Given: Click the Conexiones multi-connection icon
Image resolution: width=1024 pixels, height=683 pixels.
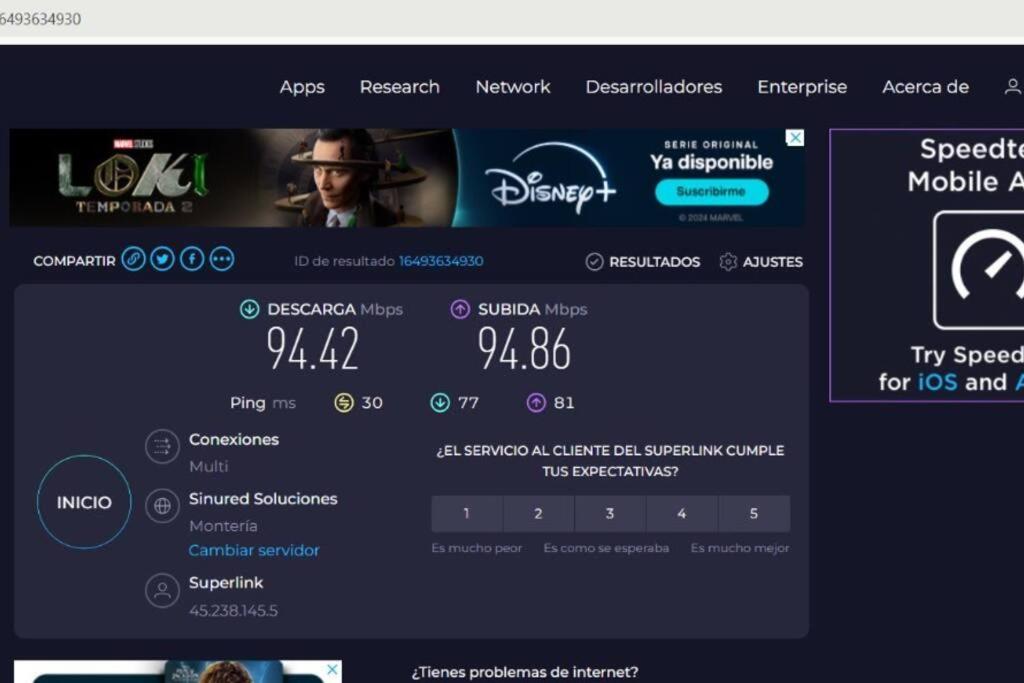Looking at the screenshot, I should tap(162, 447).
